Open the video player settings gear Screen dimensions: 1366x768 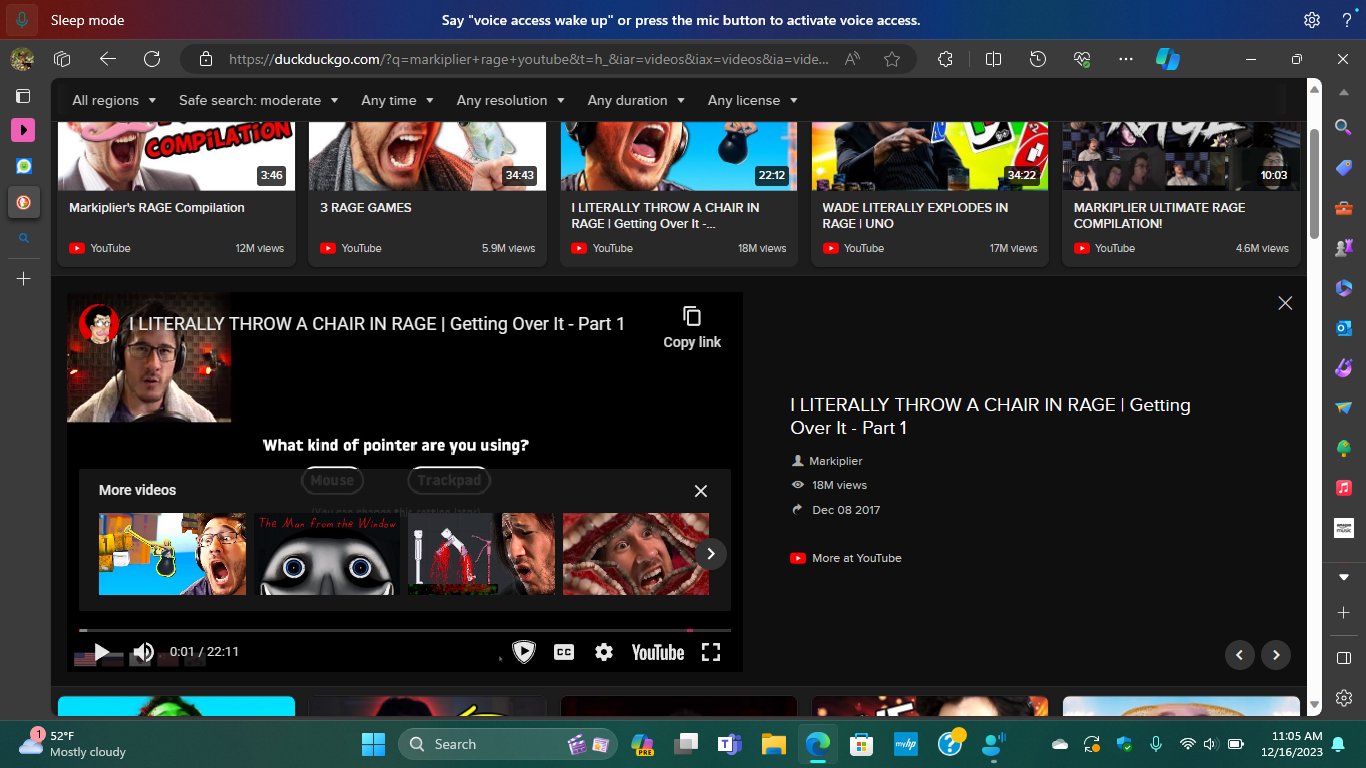tap(604, 652)
